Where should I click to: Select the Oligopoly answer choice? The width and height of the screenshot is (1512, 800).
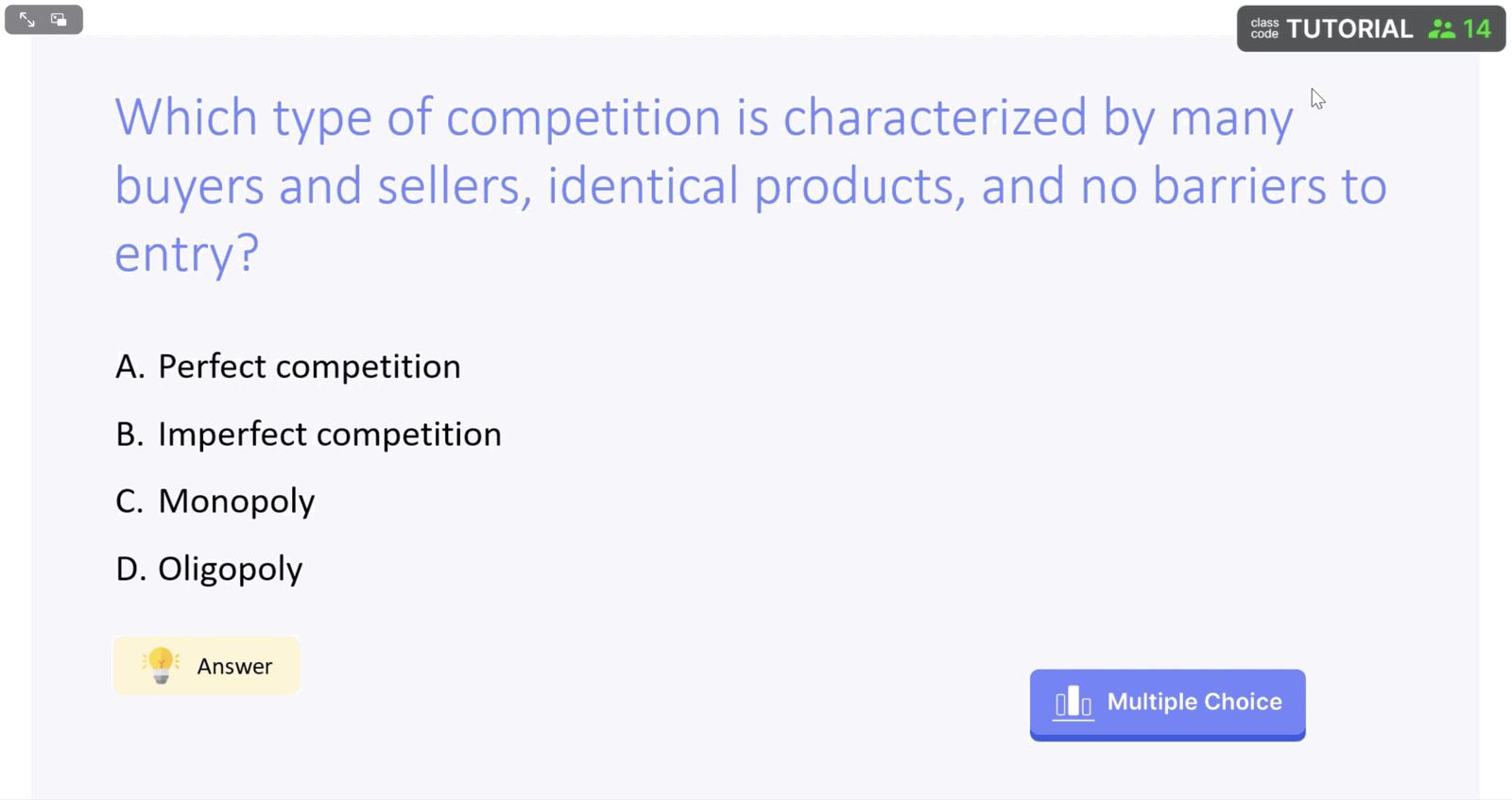coord(230,570)
